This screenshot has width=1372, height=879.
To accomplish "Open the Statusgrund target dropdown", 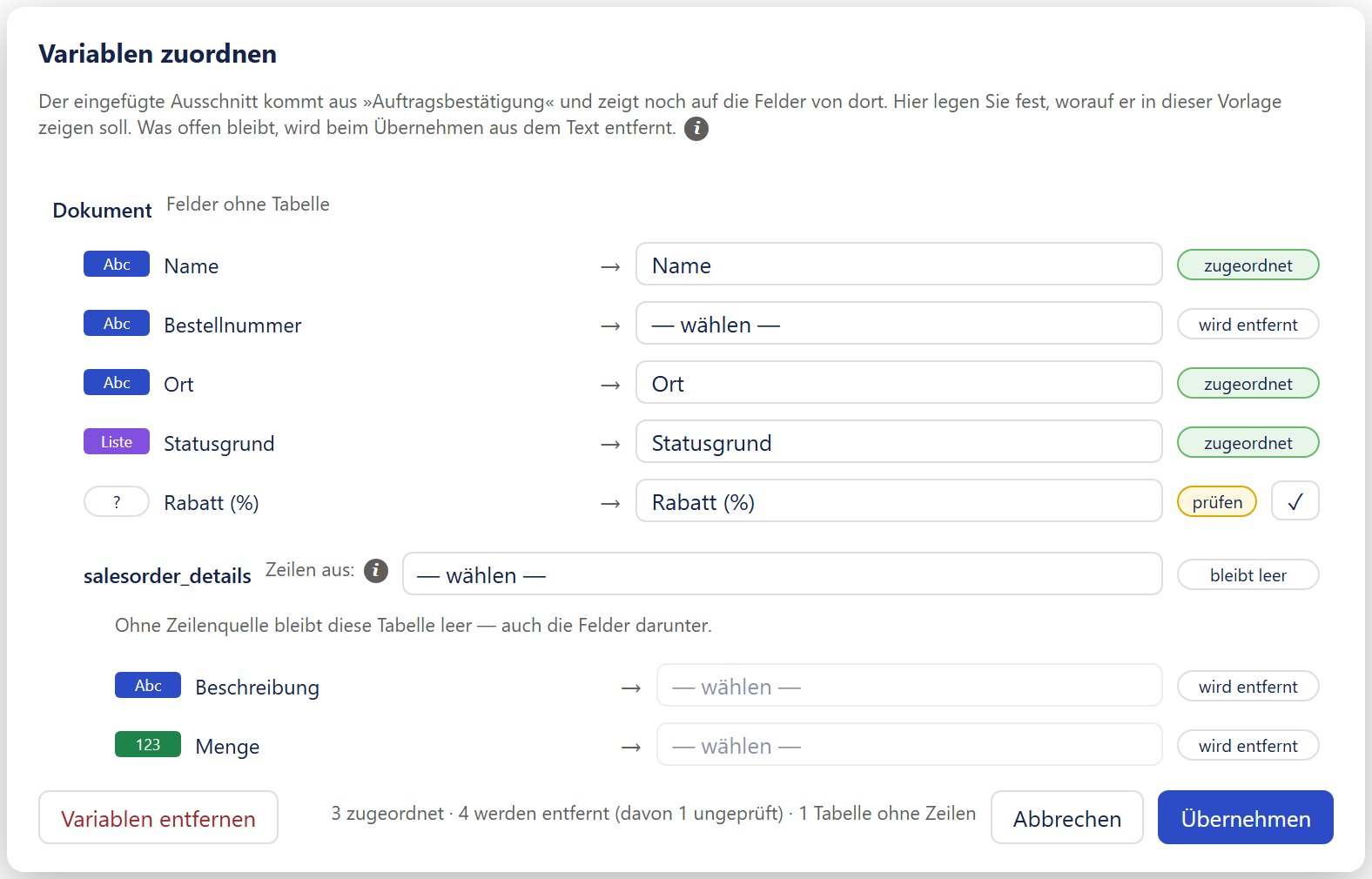I will (x=899, y=442).
